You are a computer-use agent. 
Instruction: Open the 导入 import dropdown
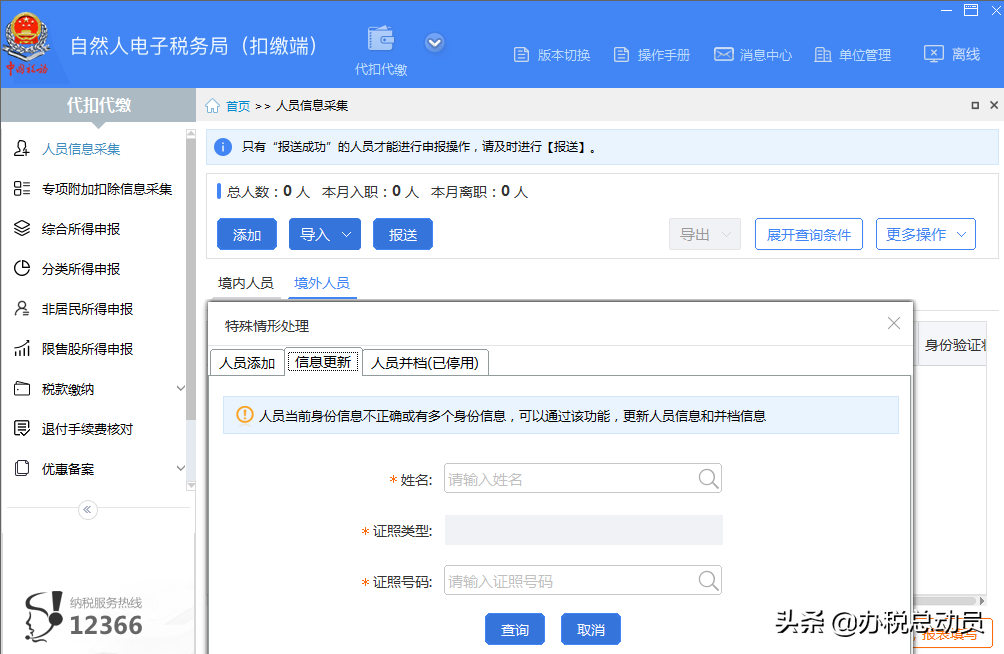click(324, 233)
